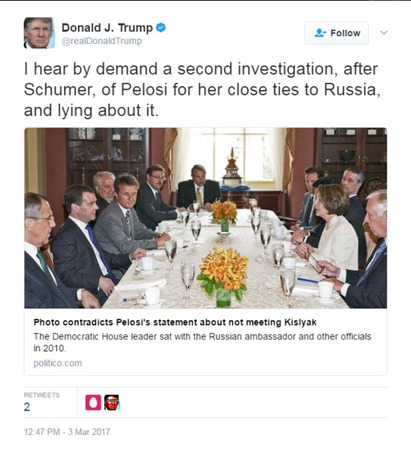Open the red-faced retweeter avatar profile
Image resolution: width=411 pixels, height=450 pixels.
(x=112, y=402)
